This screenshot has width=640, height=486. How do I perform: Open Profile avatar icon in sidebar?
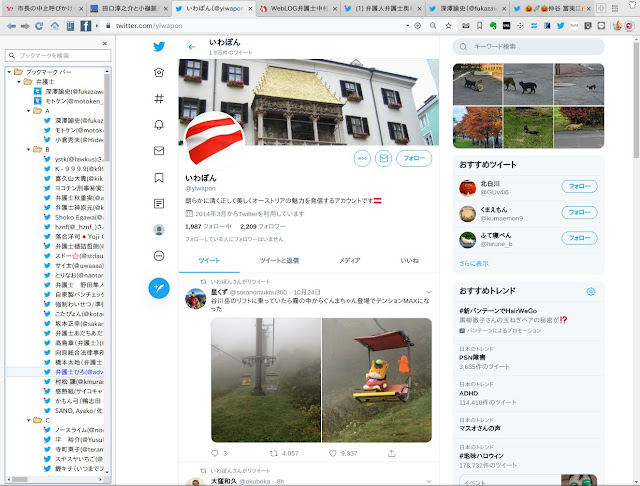159,230
